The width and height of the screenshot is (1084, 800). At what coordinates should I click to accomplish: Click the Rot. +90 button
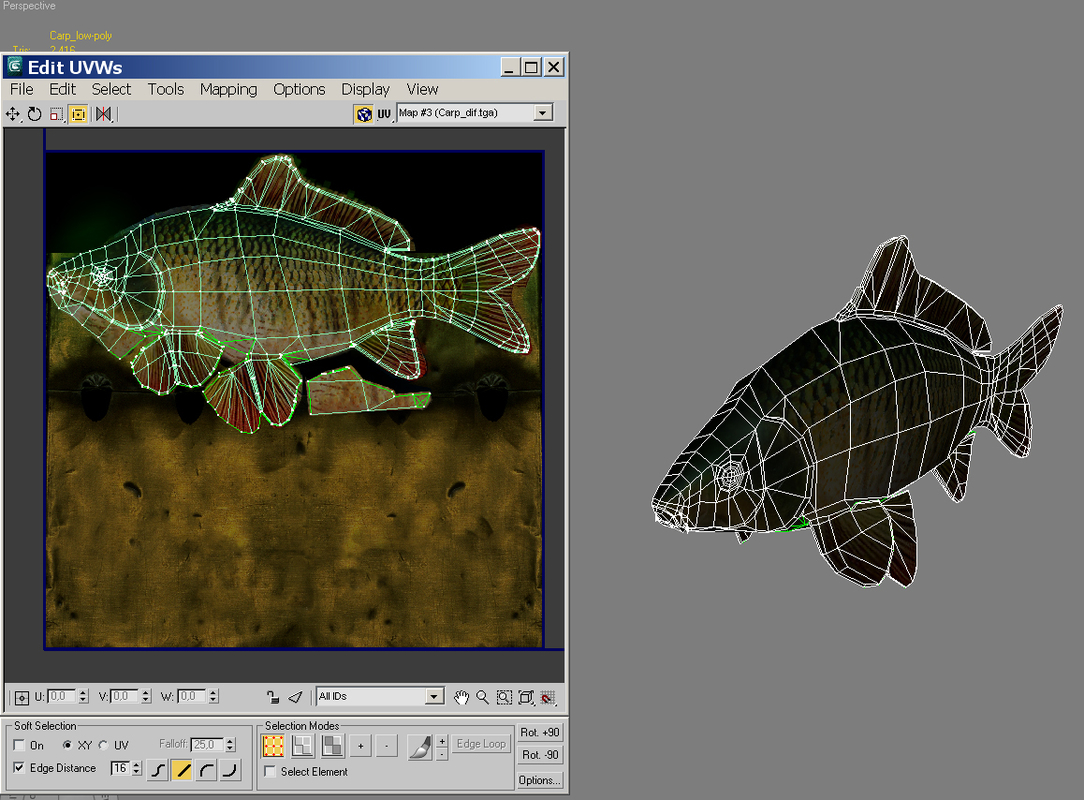[x=539, y=732]
